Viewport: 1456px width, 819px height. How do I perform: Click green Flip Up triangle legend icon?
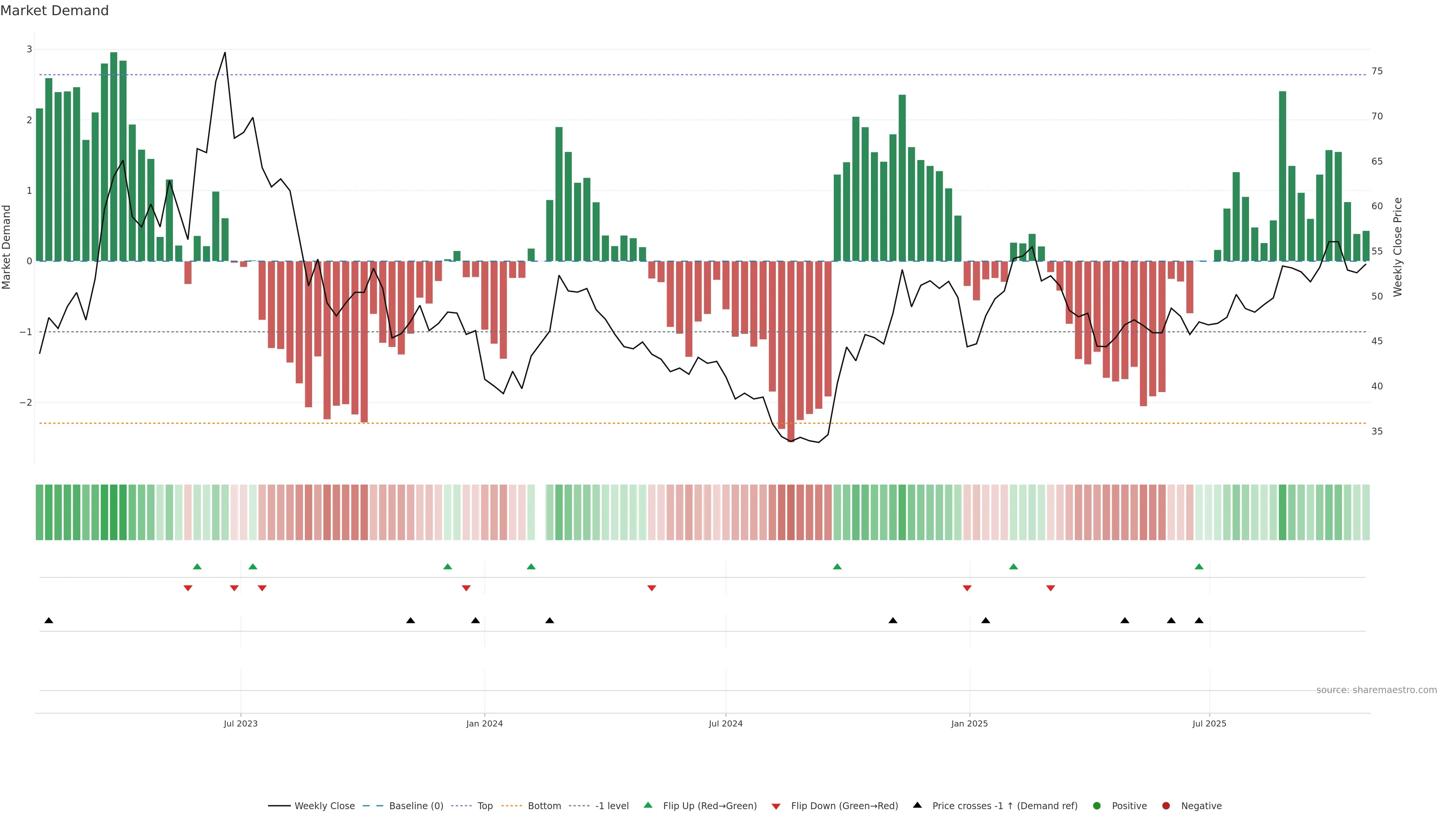(648, 805)
